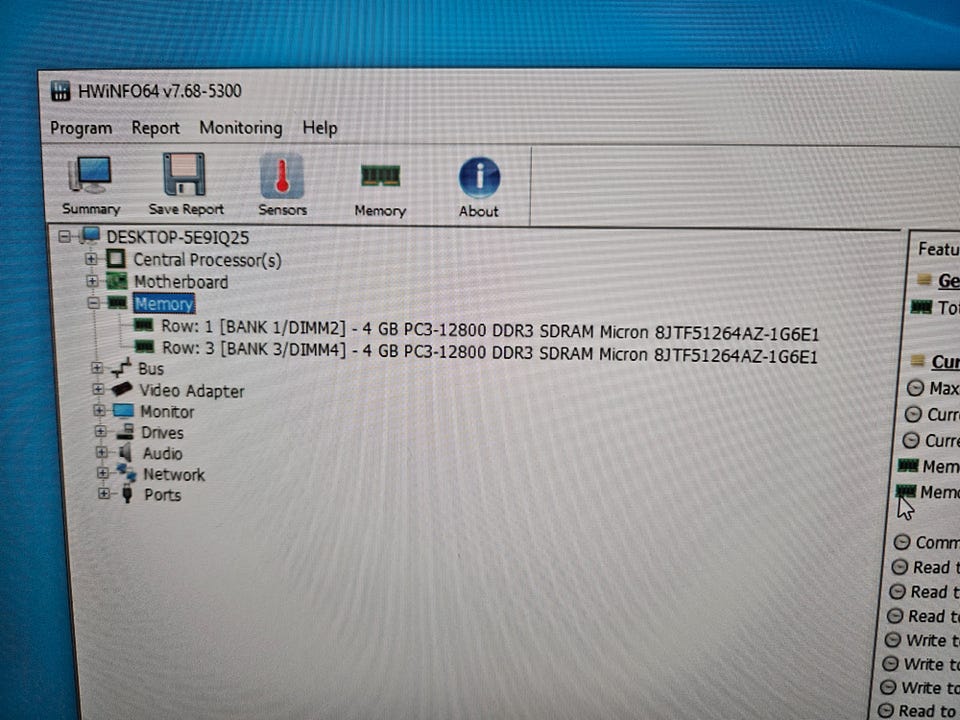Open the Program menu

[81, 128]
